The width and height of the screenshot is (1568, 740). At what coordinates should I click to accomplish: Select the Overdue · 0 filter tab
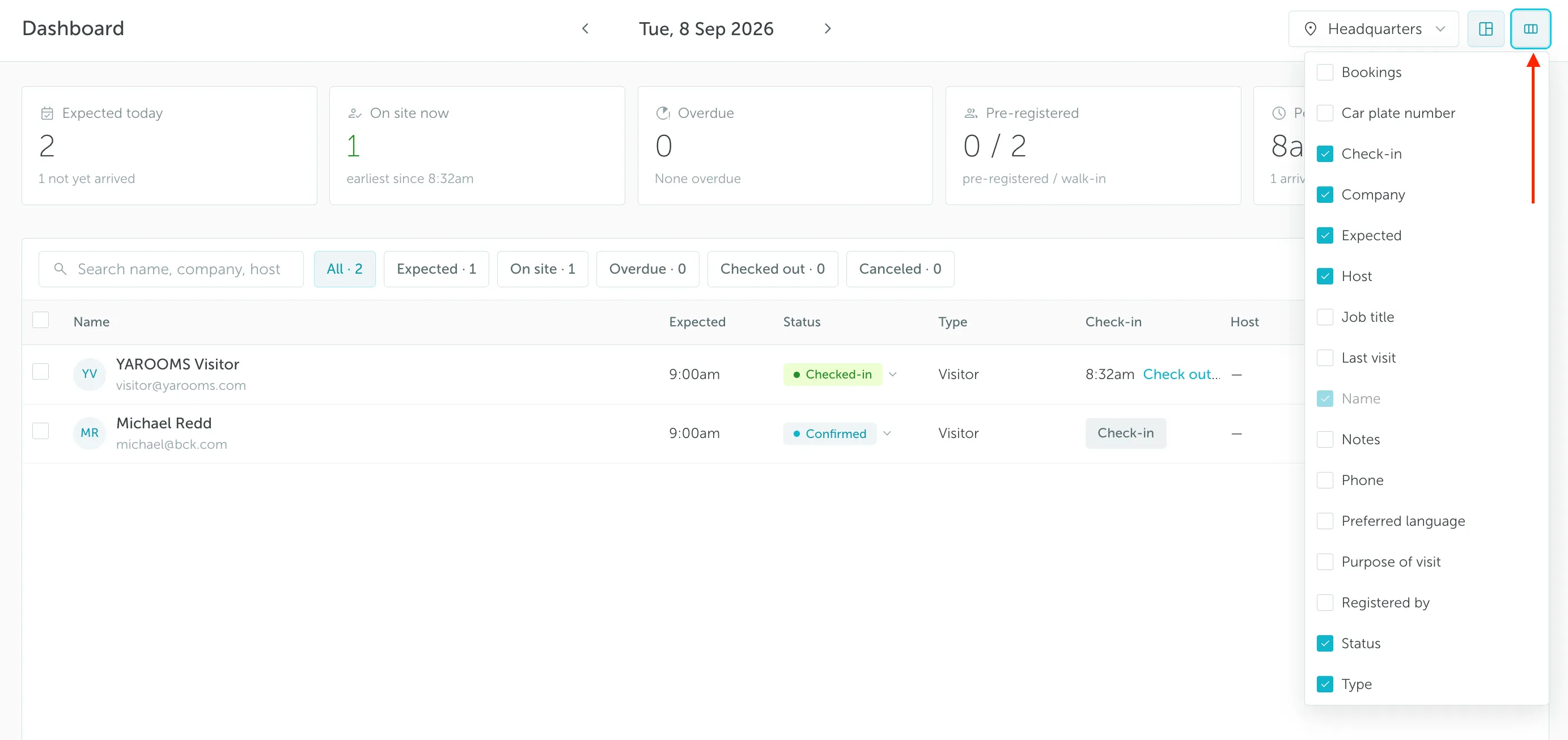[647, 269]
